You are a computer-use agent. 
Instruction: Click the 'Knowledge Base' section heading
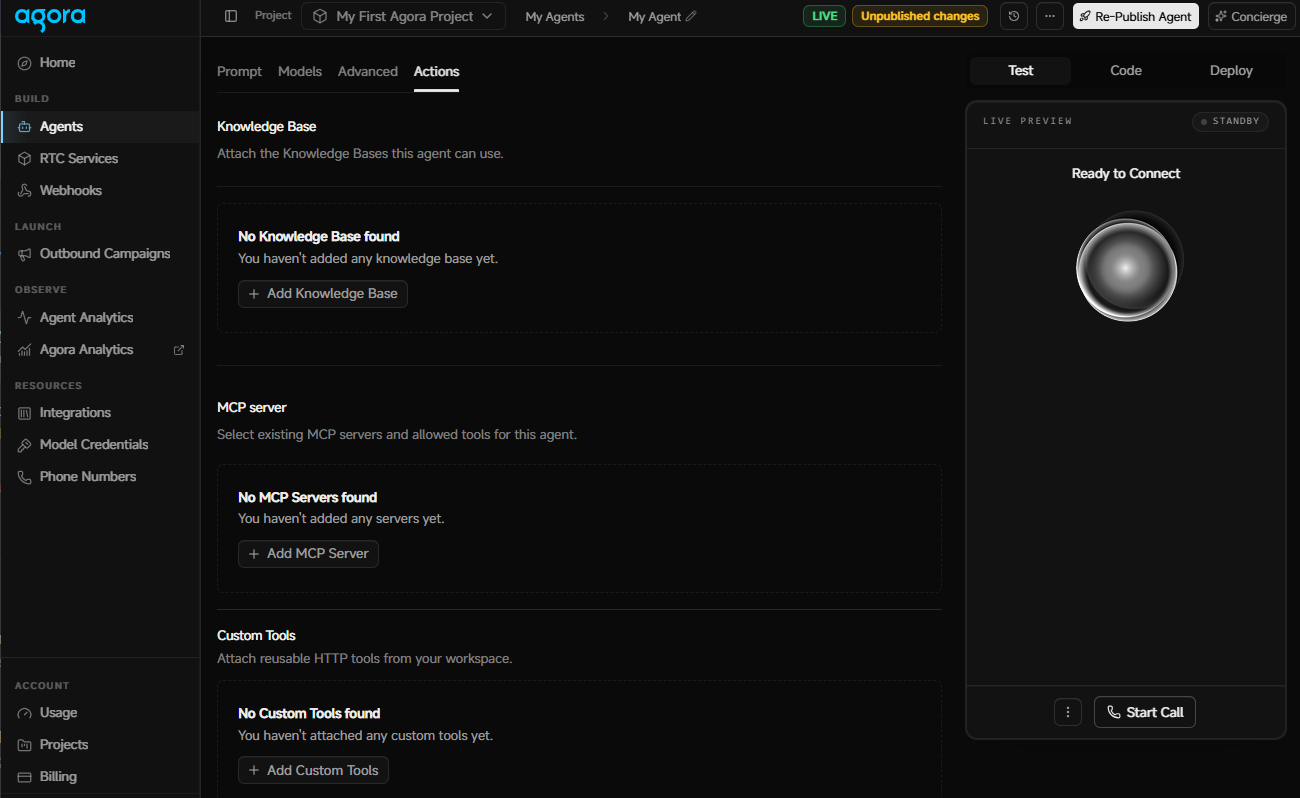pyautogui.click(x=267, y=127)
